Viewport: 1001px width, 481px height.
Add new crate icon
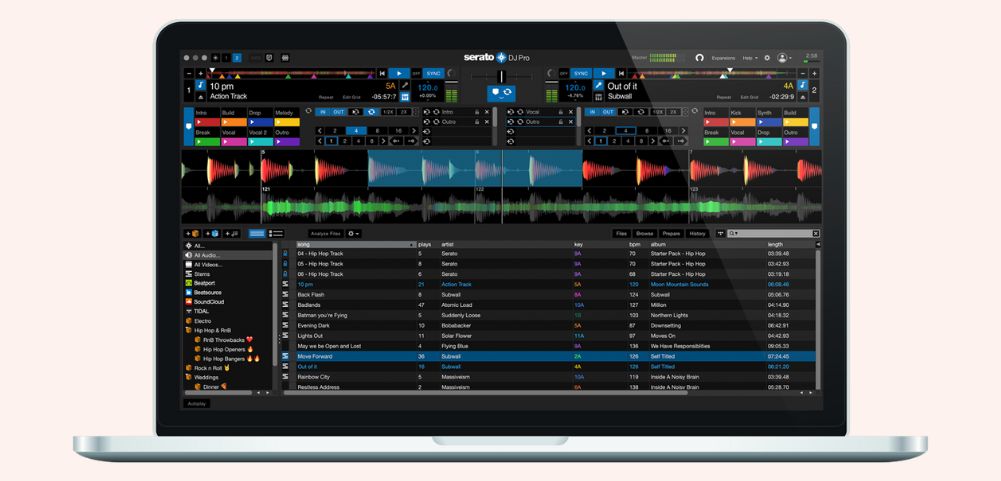pyautogui.click(x=192, y=234)
